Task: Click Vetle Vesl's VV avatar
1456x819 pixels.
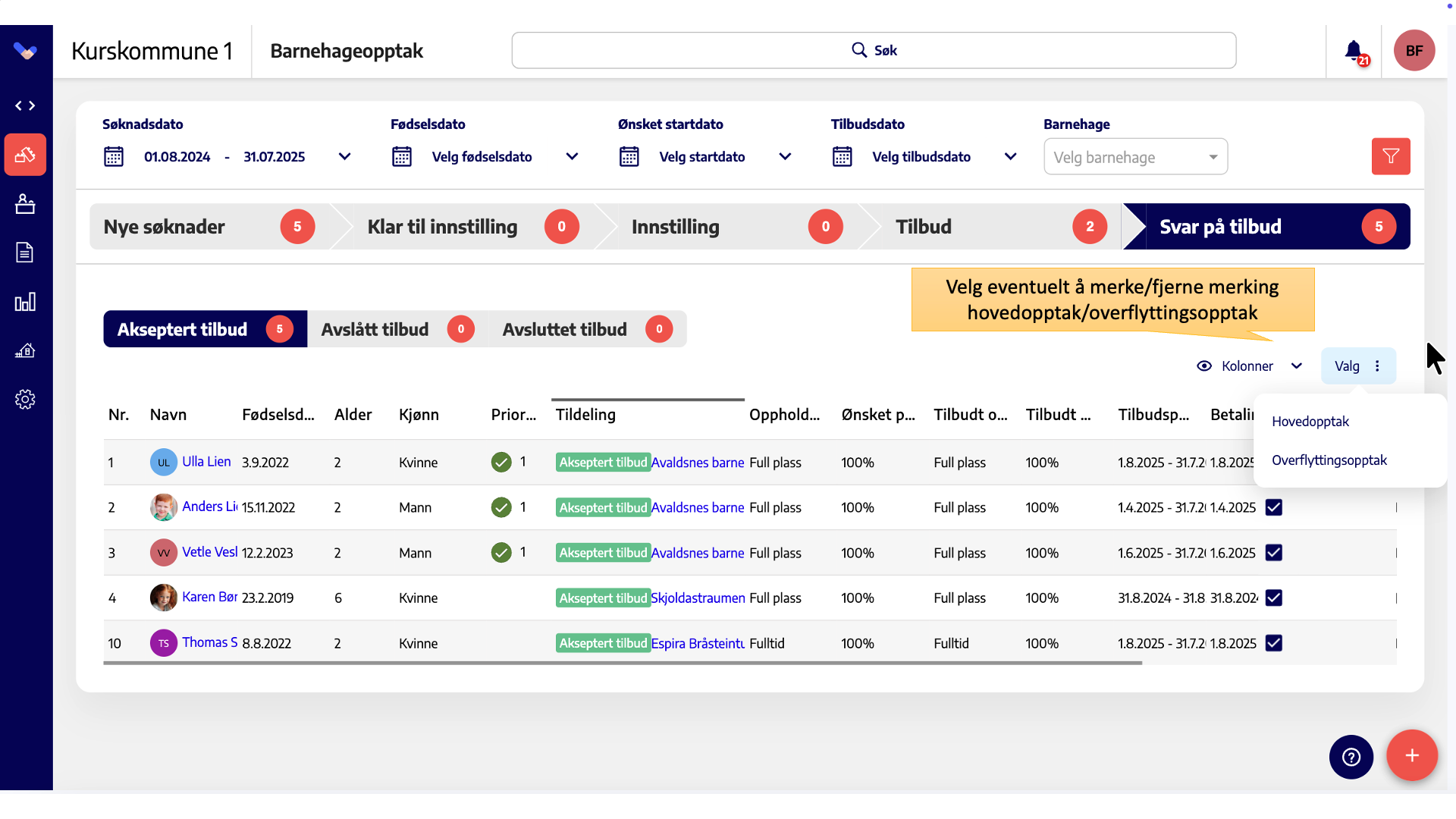Action: [x=164, y=553]
